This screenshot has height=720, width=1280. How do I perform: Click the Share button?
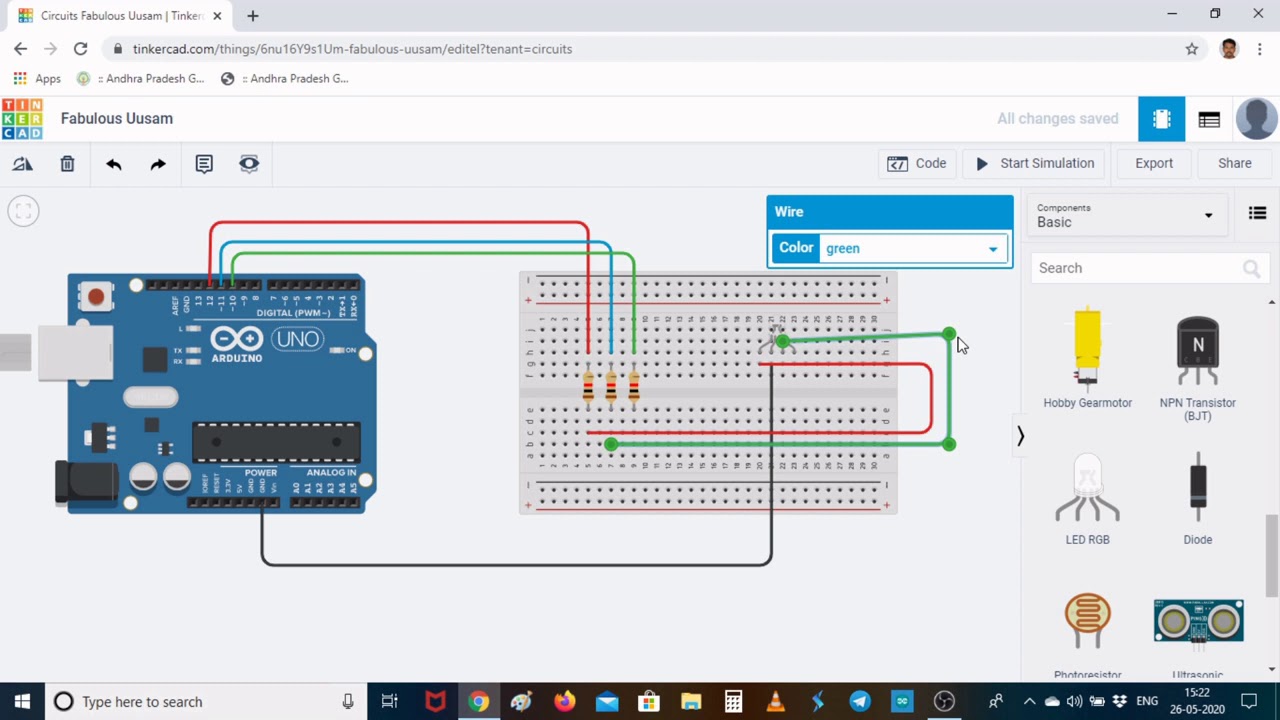(1235, 163)
